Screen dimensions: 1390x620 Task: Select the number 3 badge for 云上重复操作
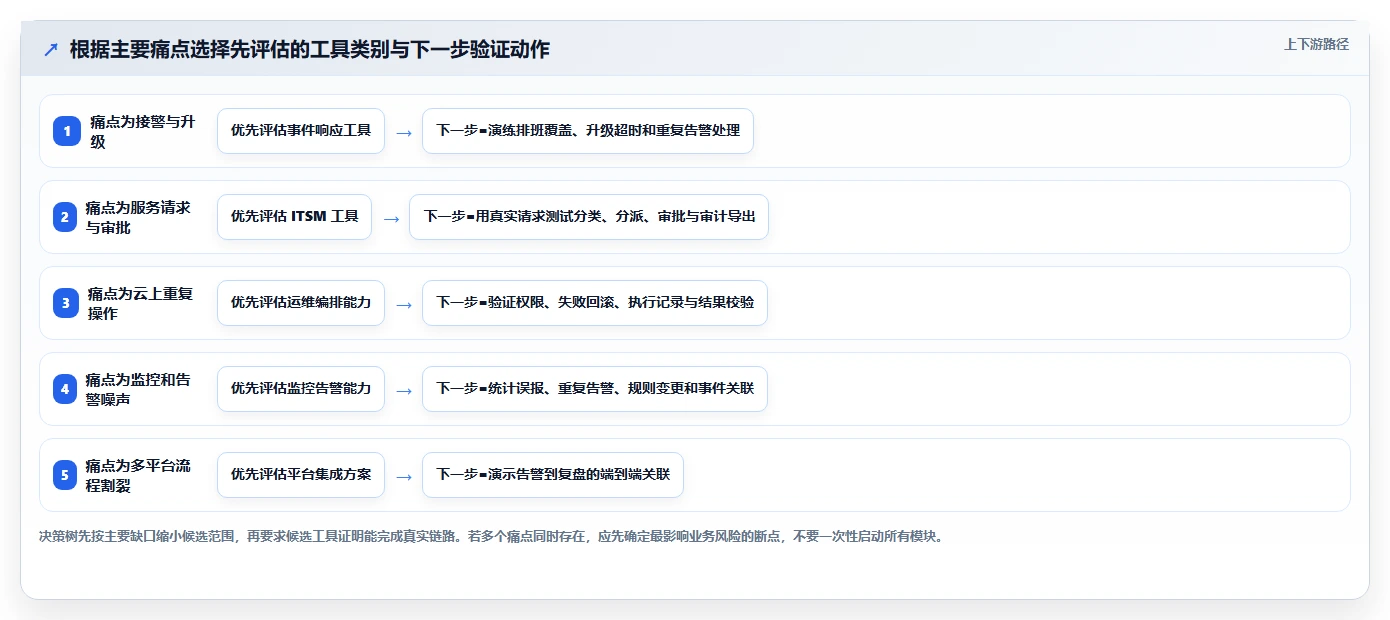tap(66, 303)
